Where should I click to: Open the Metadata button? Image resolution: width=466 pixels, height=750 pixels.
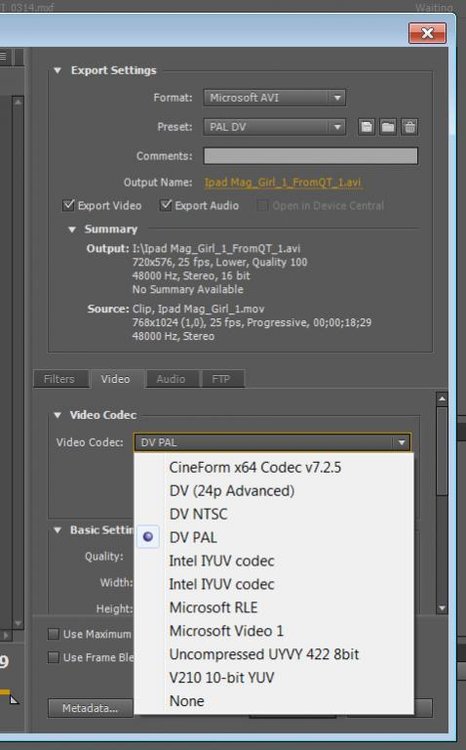90,708
